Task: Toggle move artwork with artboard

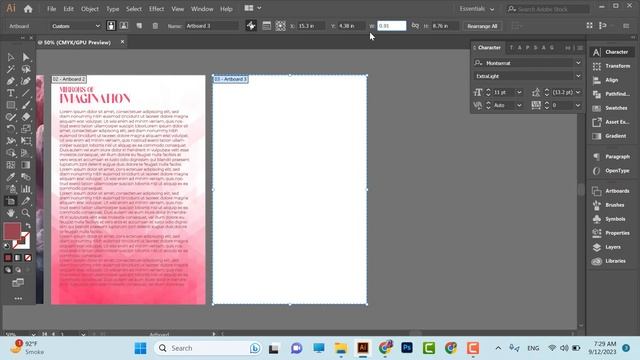Action: pyautogui.click(x=251, y=26)
